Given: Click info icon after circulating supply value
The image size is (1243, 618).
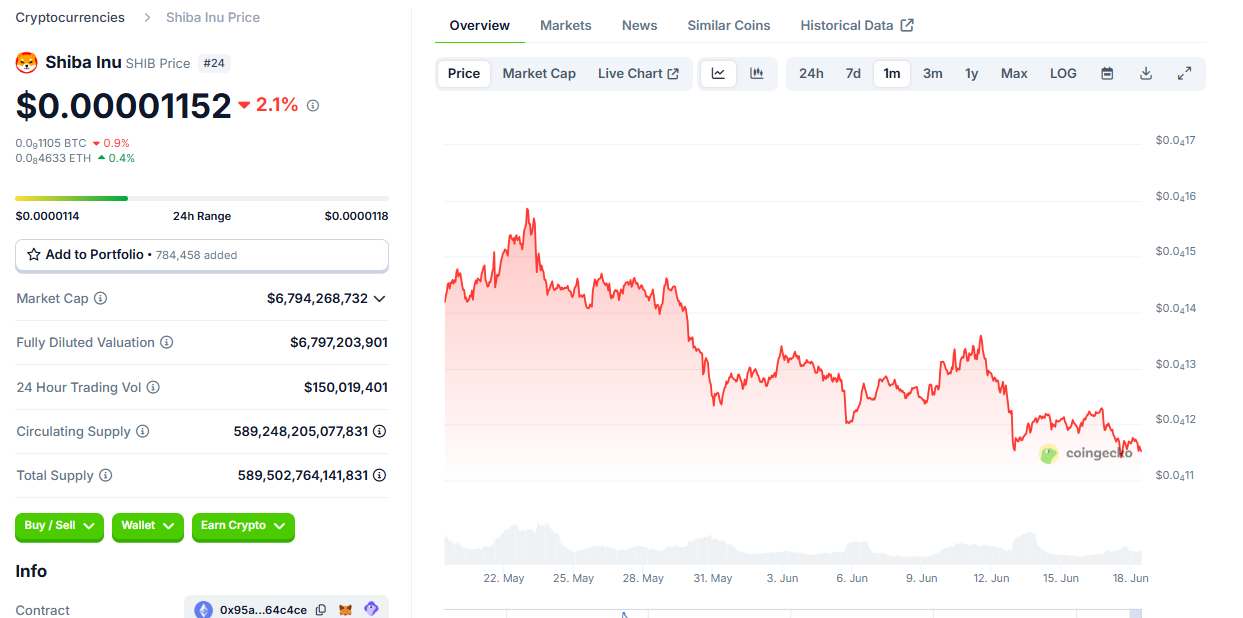Looking at the screenshot, I should pos(380,431).
